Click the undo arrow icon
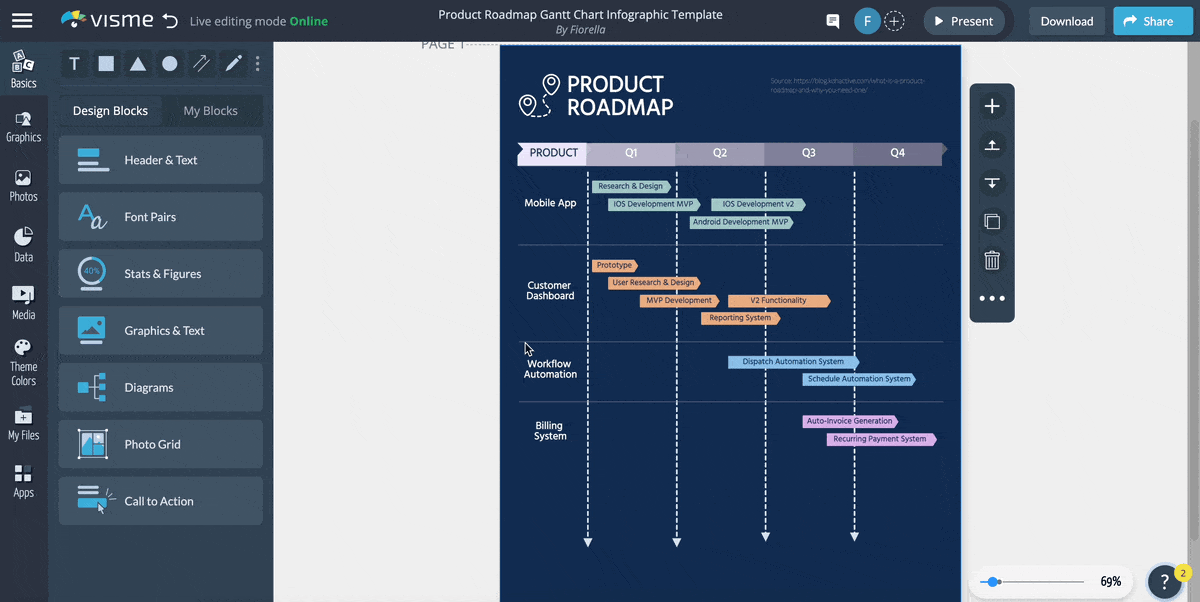Image resolution: width=1200 pixels, height=602 pixels. click(x=170, y=21)
